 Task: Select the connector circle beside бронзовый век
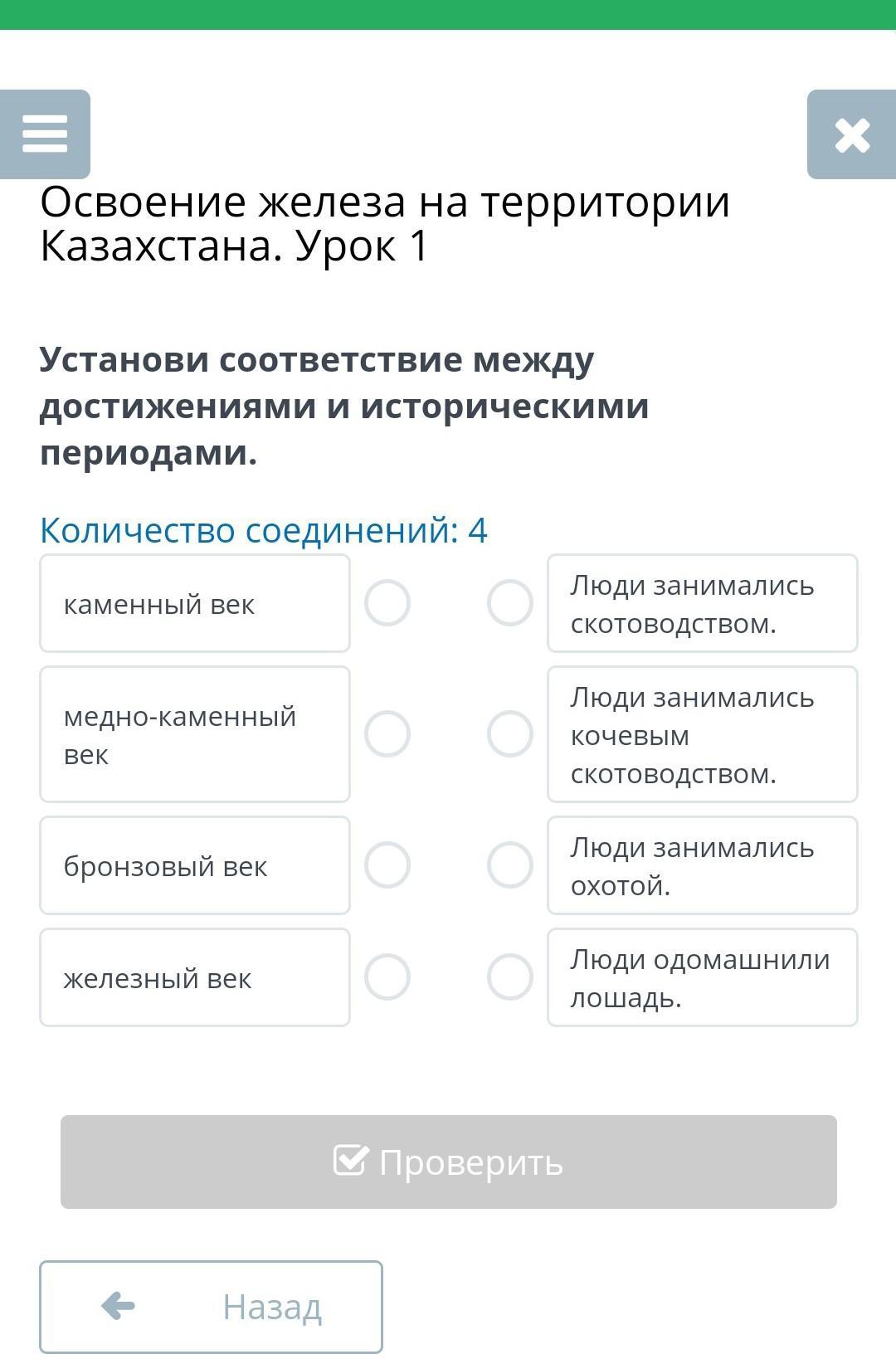tap(387, 865)
